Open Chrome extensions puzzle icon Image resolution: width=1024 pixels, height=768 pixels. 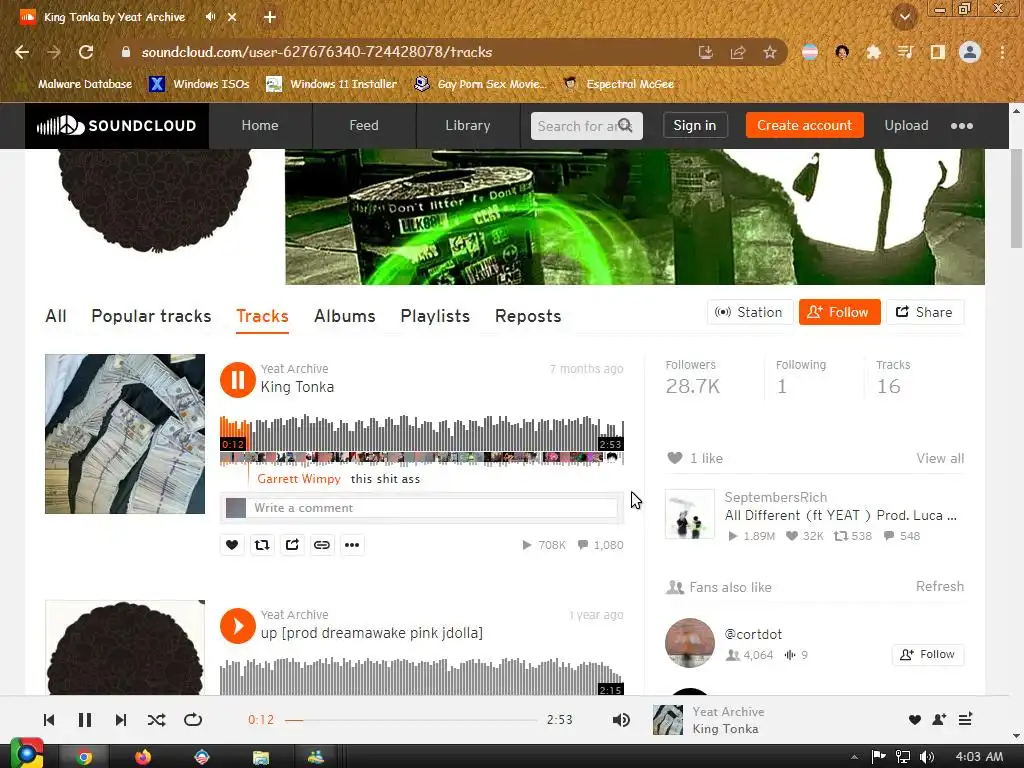coord(873,52)
